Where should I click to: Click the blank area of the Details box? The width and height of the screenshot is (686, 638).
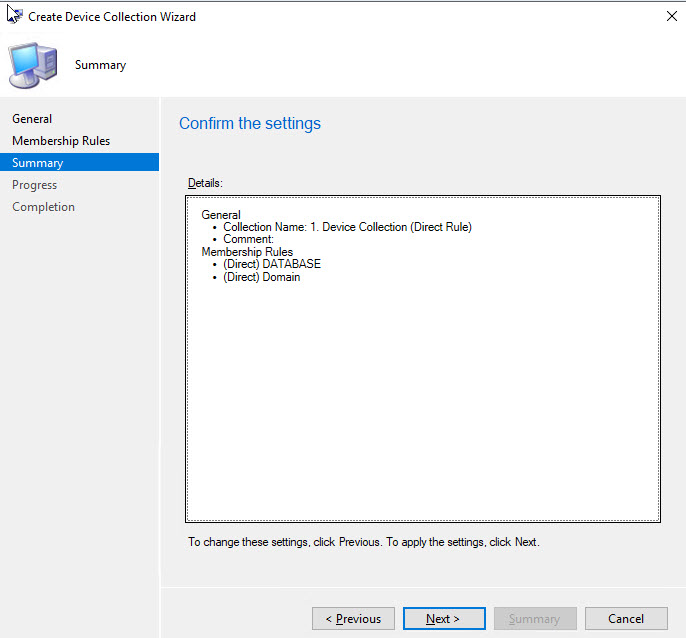(x=422, y=400)
